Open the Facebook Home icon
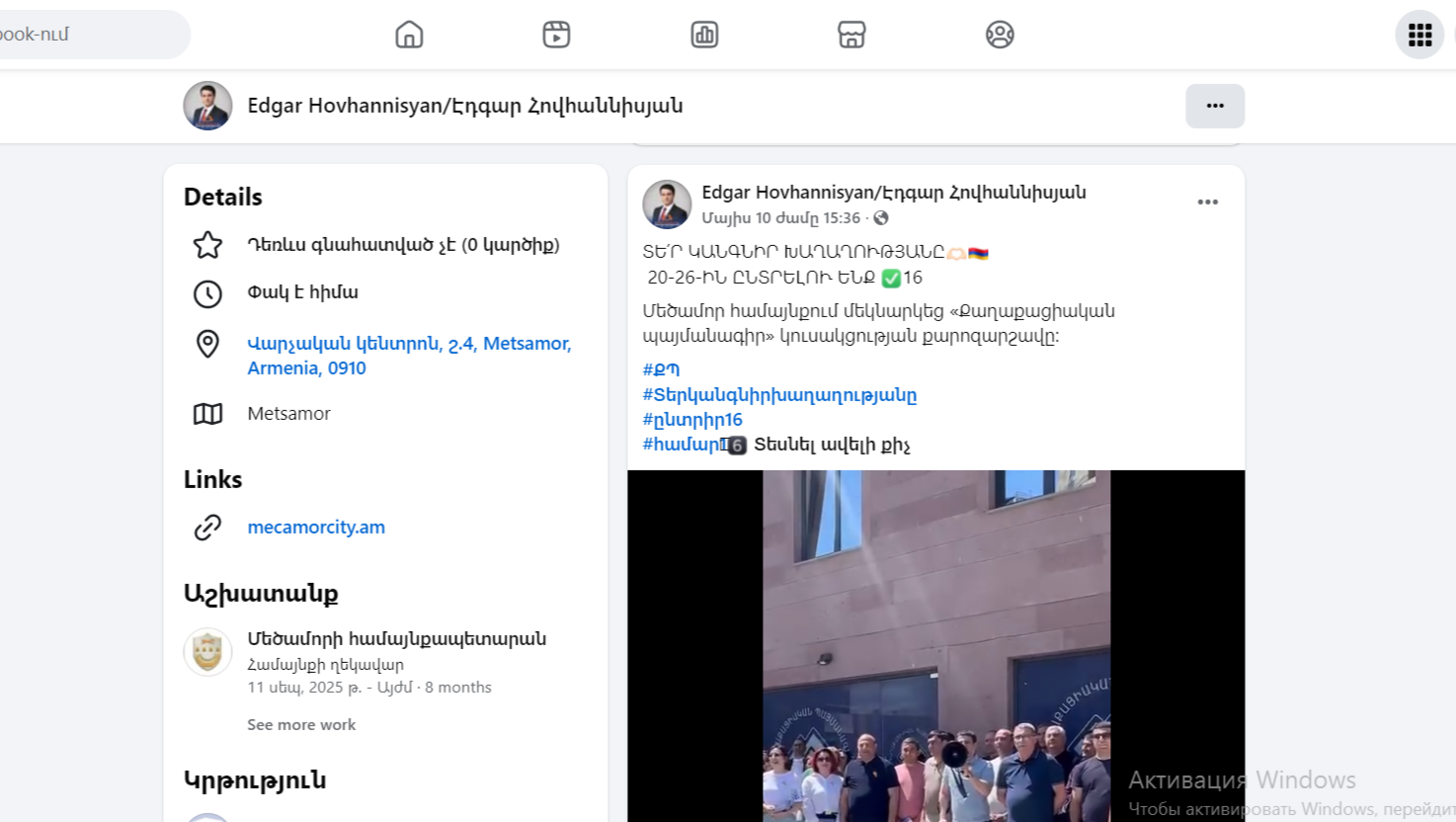The height and width of the screenshot is (822, 1456). pyautogui.click(x=409, y=35)
